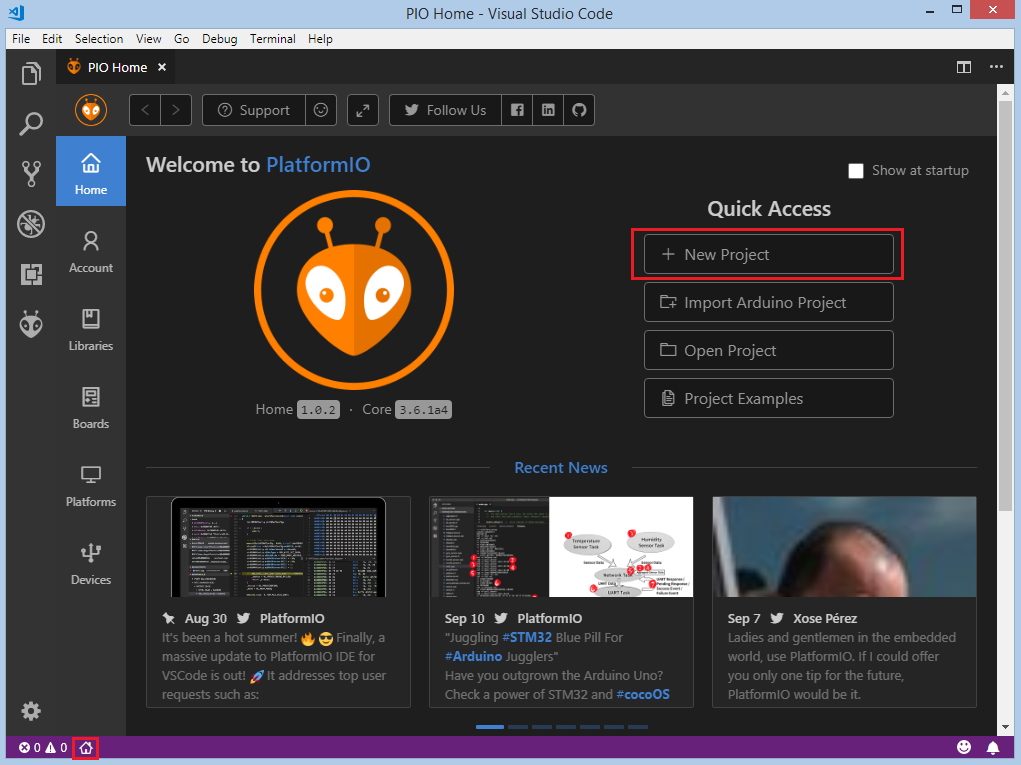
Task: Open the Boards explorer in PIO sidebar
Action: click(90, 407)
